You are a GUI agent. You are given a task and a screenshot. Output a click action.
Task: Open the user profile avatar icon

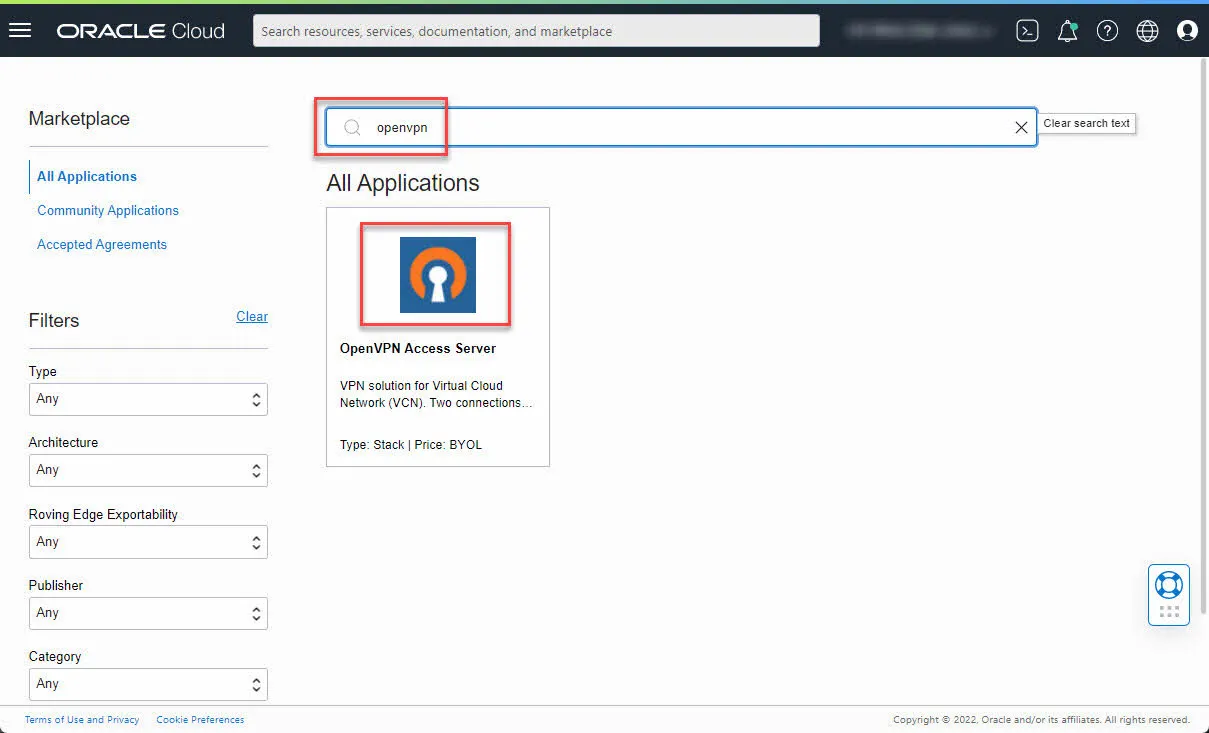[x=1187, y=31]
